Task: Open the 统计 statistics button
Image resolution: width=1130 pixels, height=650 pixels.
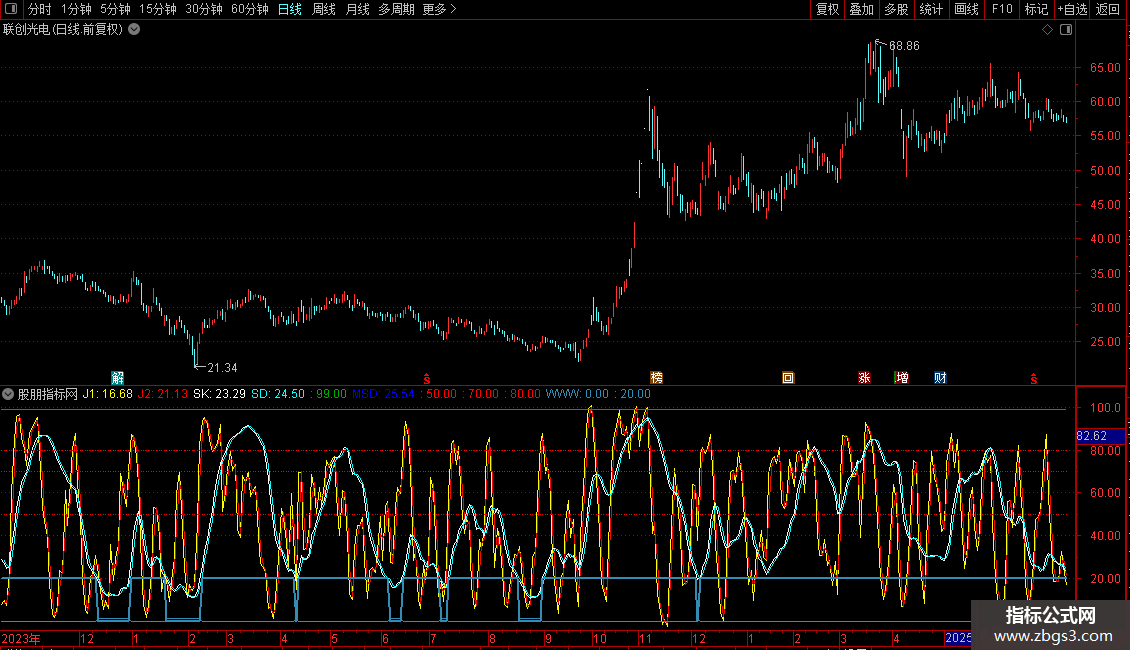Action: pyautogui.click(x=931, y=9)
